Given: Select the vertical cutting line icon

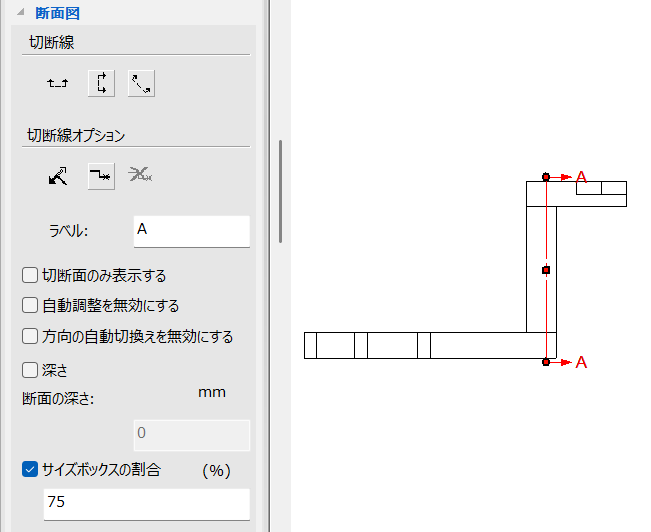Looking at the screenshot, I should point(101,83).
